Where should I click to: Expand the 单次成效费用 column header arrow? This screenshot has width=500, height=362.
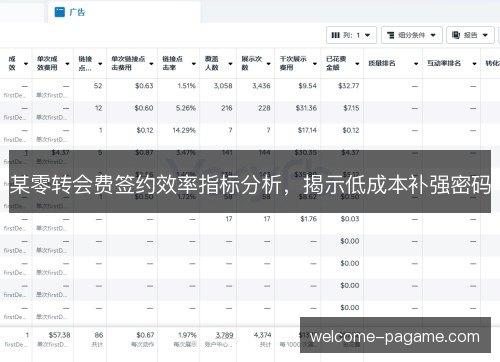pyautogui.click(x=67, y=63)
